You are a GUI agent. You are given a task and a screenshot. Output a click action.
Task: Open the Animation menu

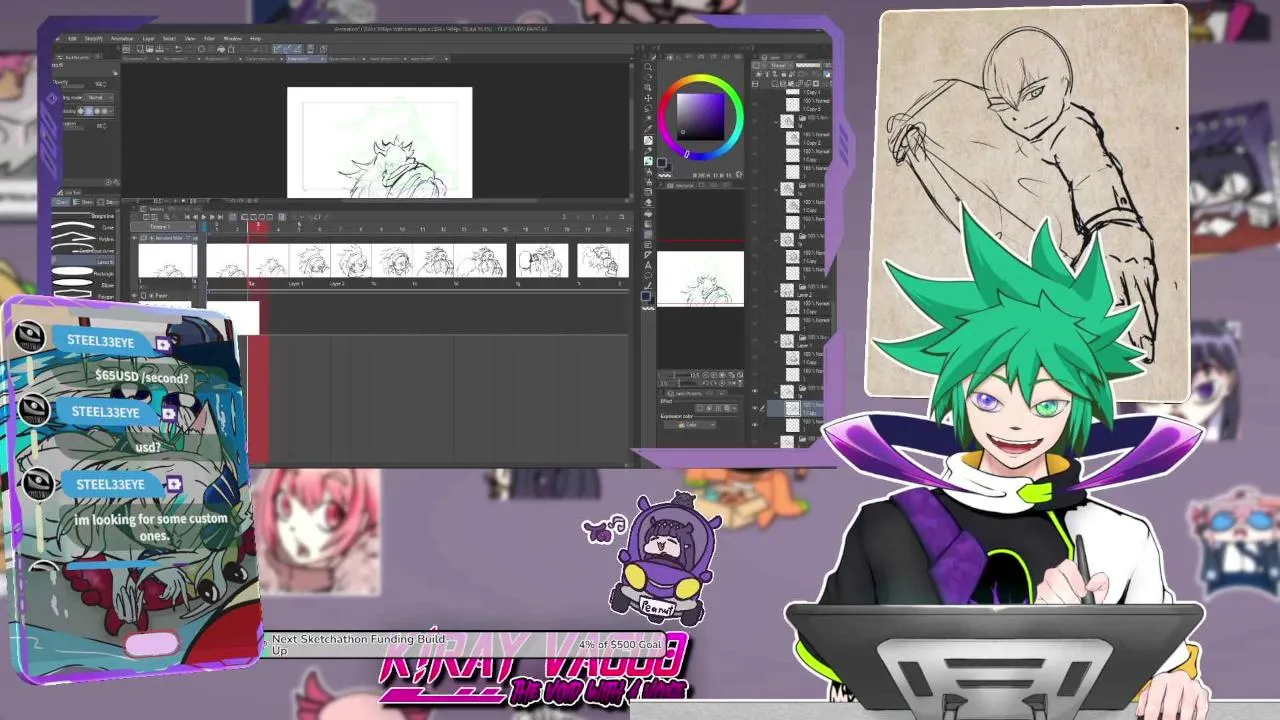pyautogui.click(x=122, y=39)
